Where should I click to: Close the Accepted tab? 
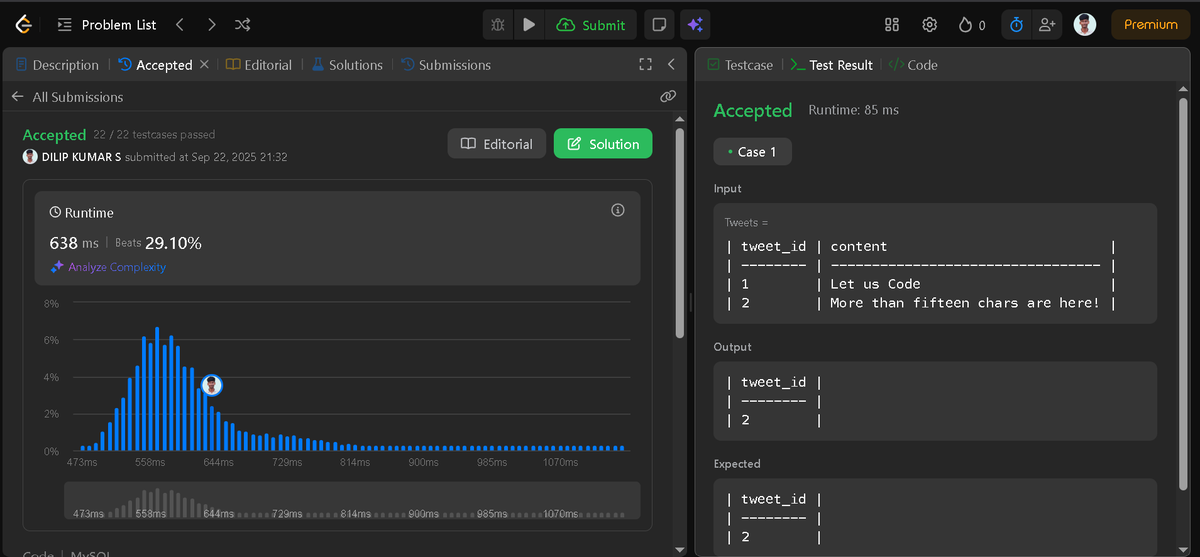tap(204, 64)
